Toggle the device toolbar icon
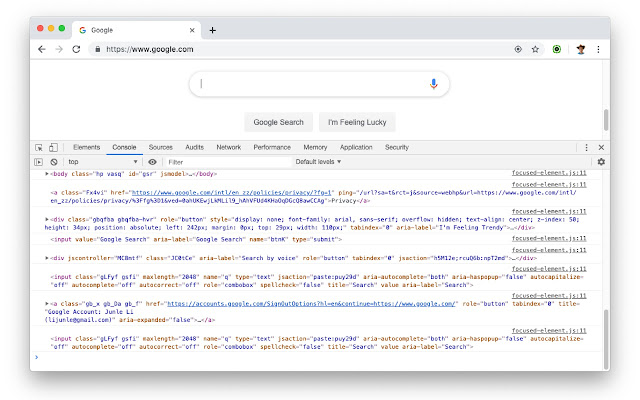640x400 pixels. (x=53, y=147)
